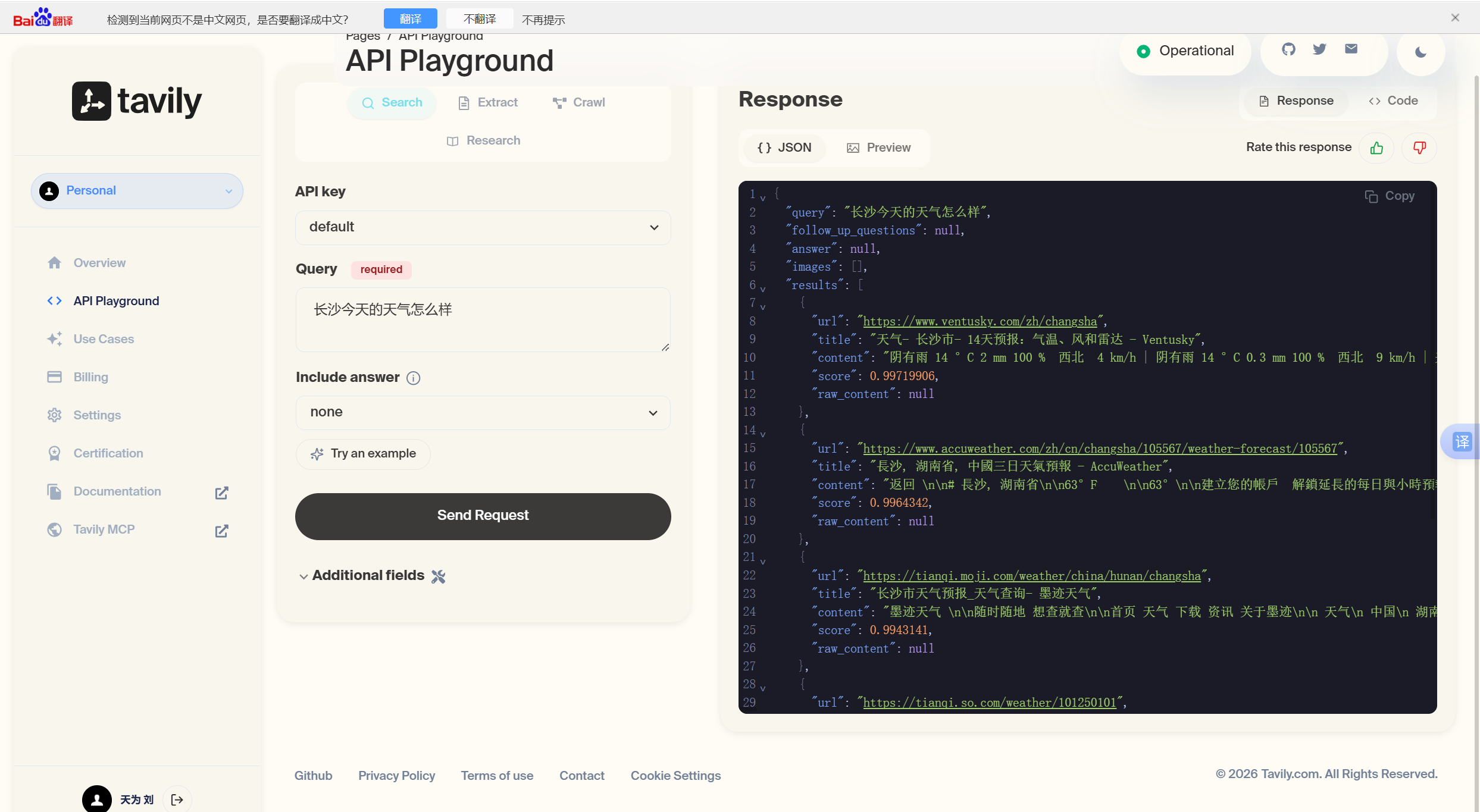Toggle dark mode with moon icon
The width and height of the screenshot is (1480, 812).
click(1420, 52)
